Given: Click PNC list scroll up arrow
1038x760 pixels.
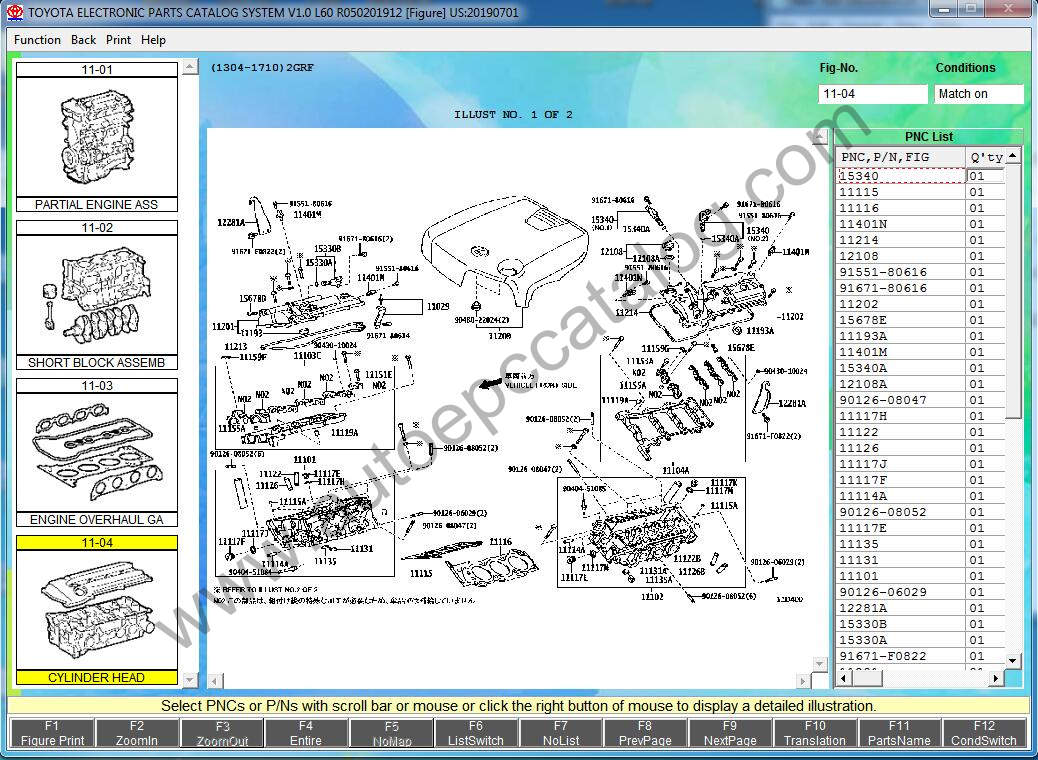Looking at the screenshot, I should (x=1013, y=156).
